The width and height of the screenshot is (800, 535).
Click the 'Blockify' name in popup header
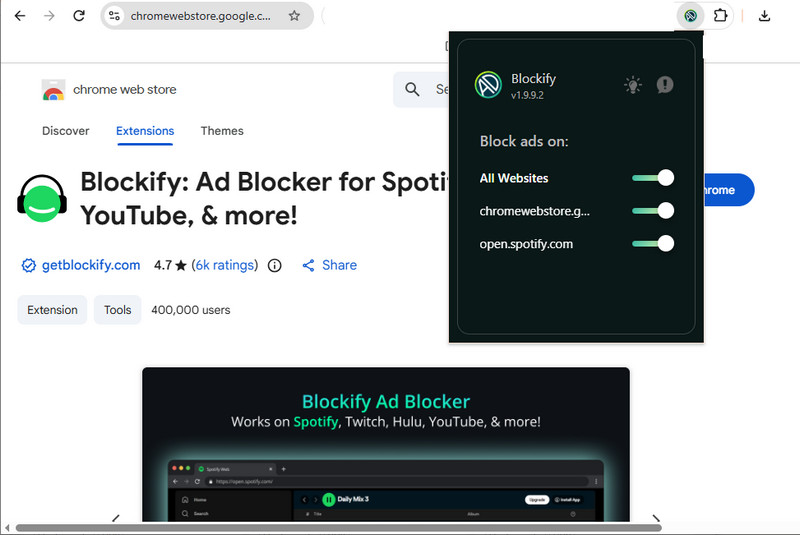pos(533,79)
